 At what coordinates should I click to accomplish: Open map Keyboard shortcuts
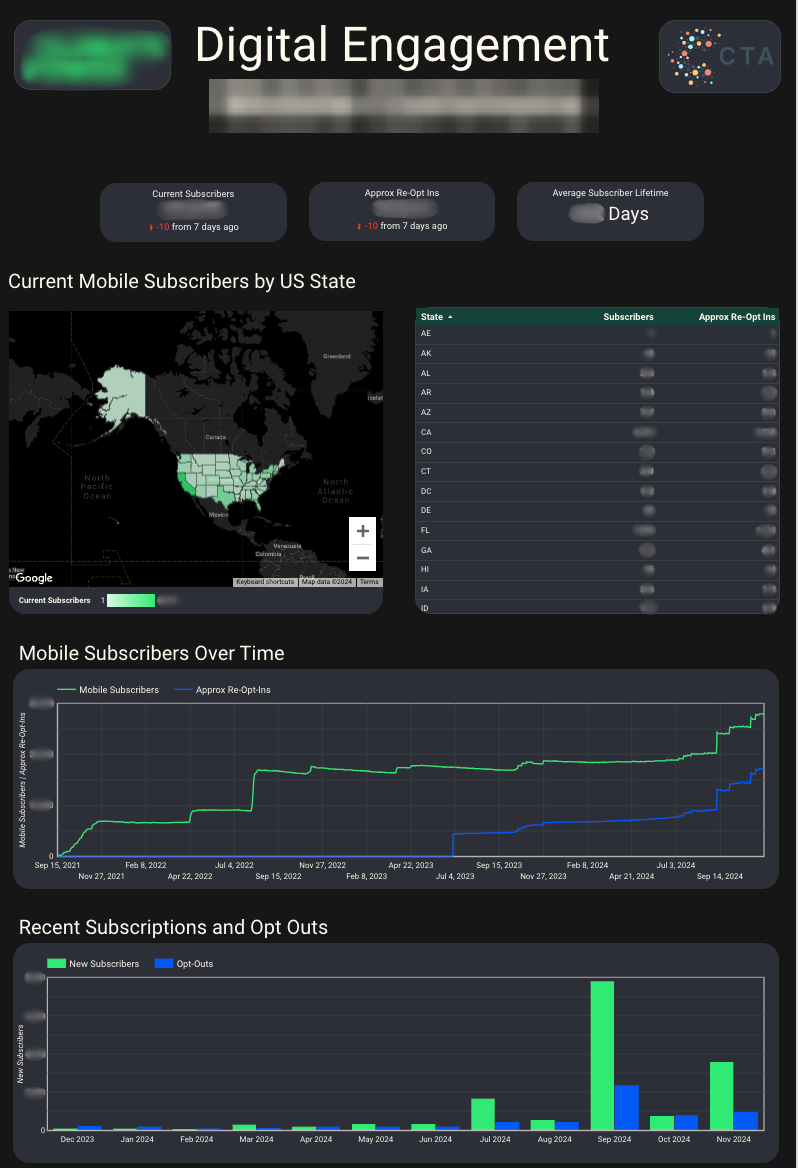point(265,582)
